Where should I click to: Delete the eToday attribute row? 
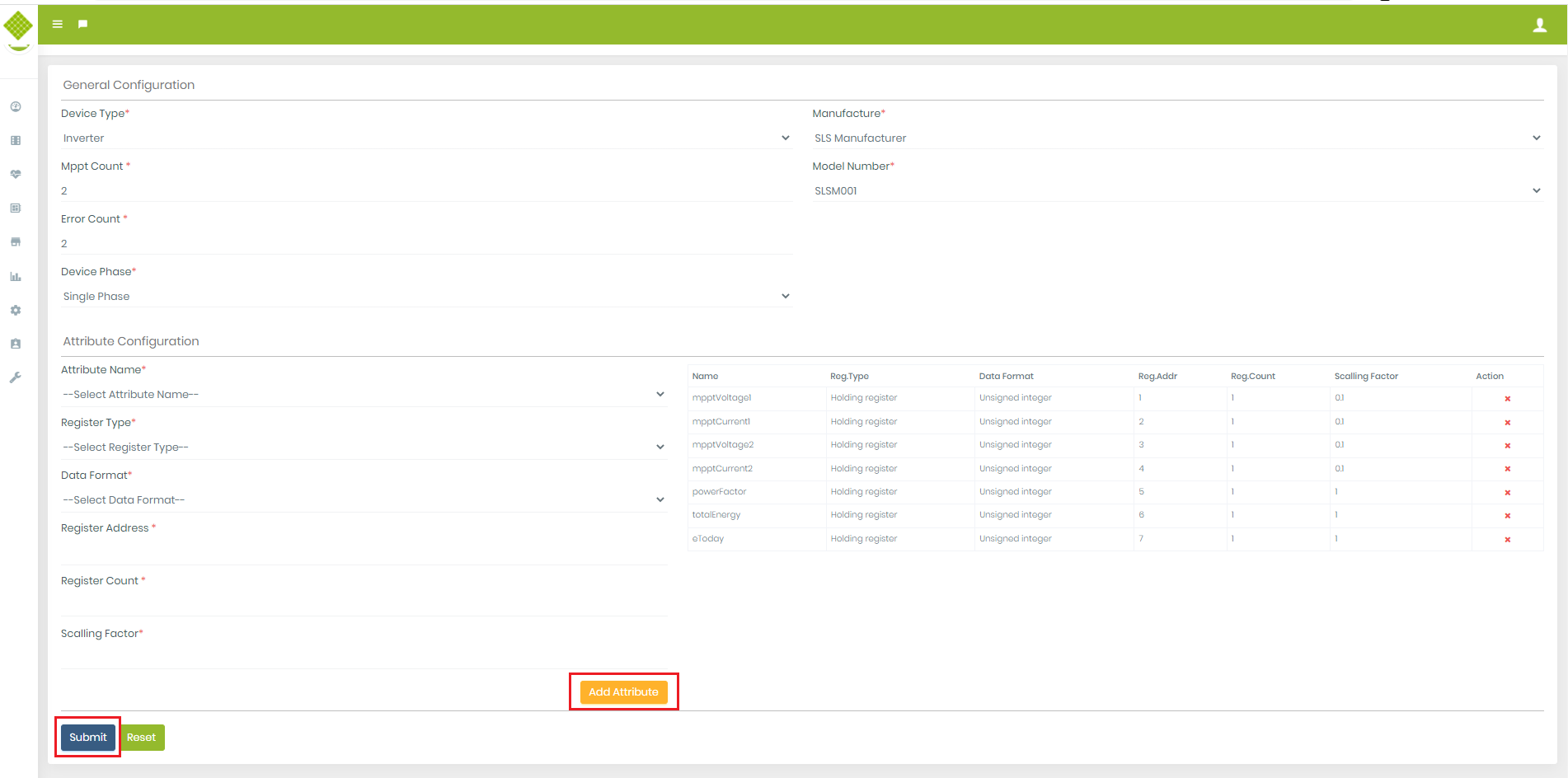click(1507, 540)
